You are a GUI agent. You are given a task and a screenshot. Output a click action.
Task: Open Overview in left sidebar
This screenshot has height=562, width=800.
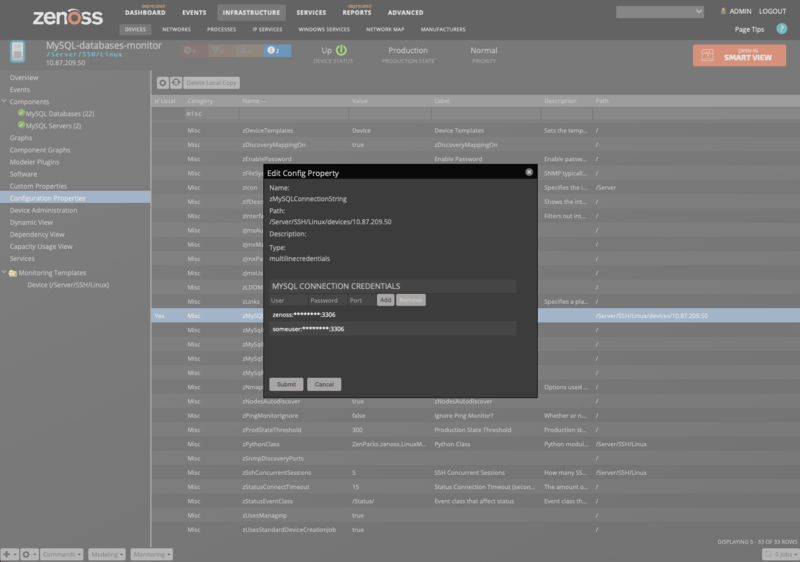(24, 78)
